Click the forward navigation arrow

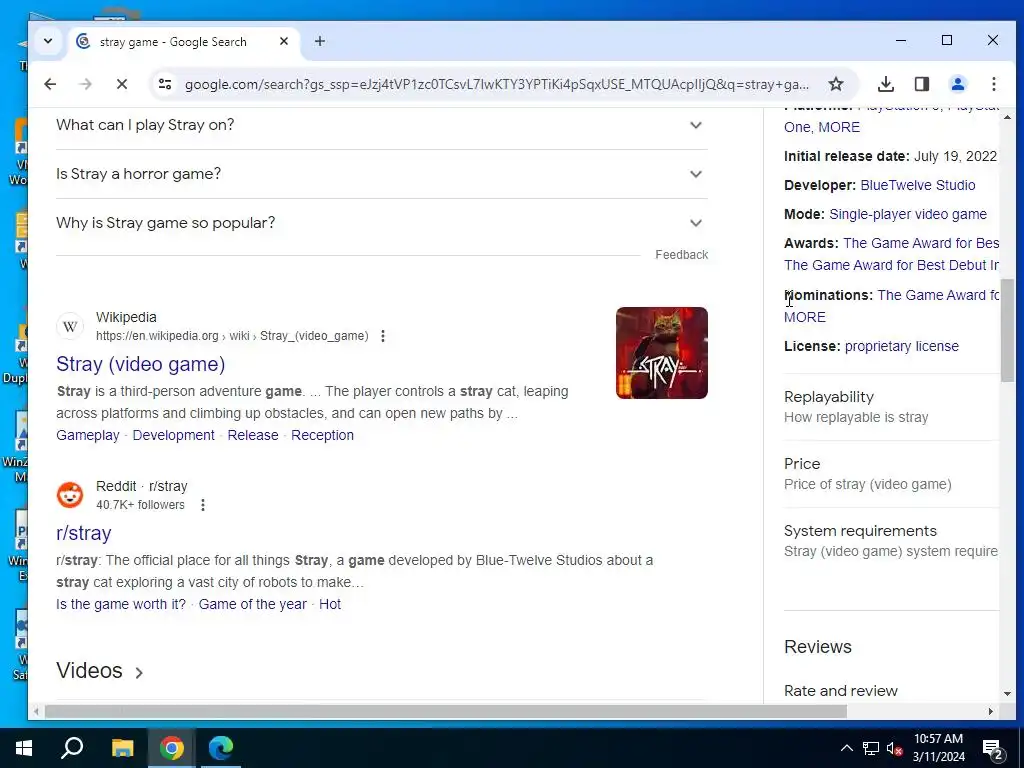pos(86,84)
